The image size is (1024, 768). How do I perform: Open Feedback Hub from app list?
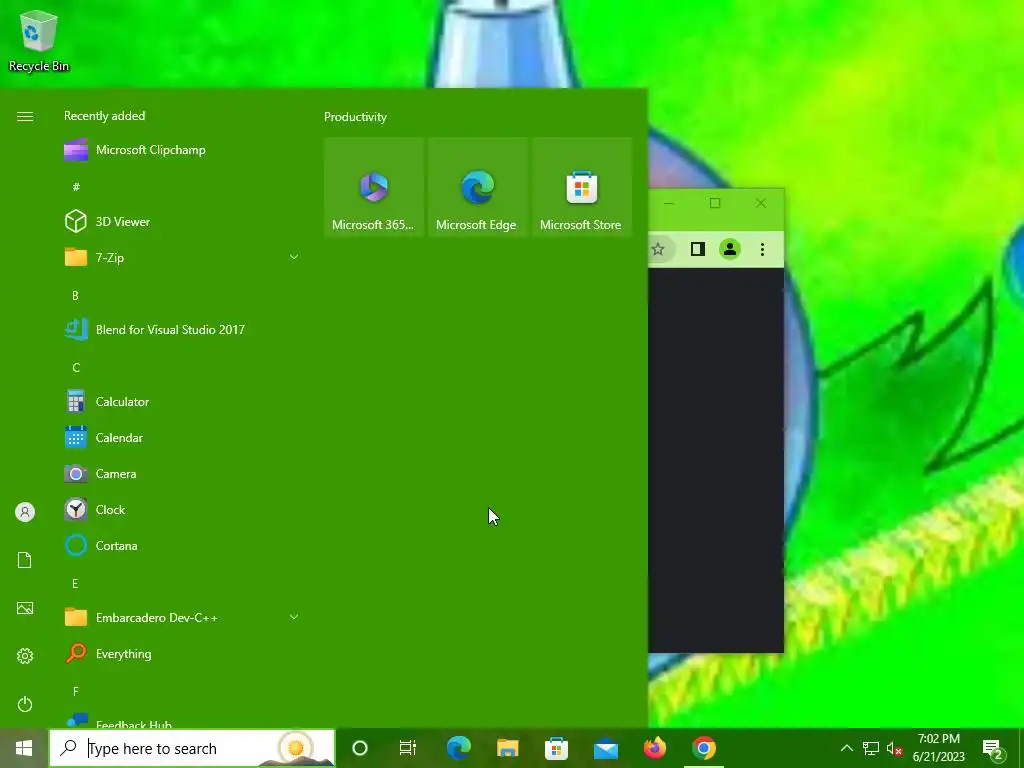(x=182, y=721)
